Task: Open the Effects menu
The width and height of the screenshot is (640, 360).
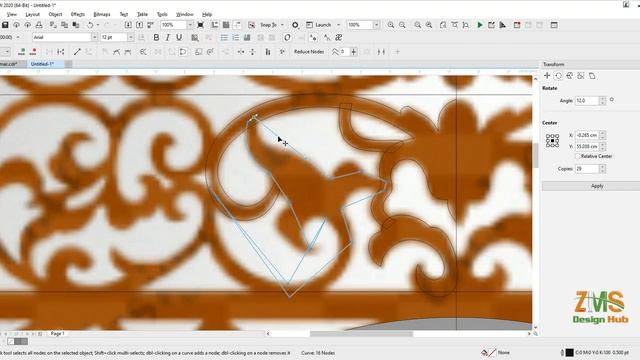Action: [78, 14]
